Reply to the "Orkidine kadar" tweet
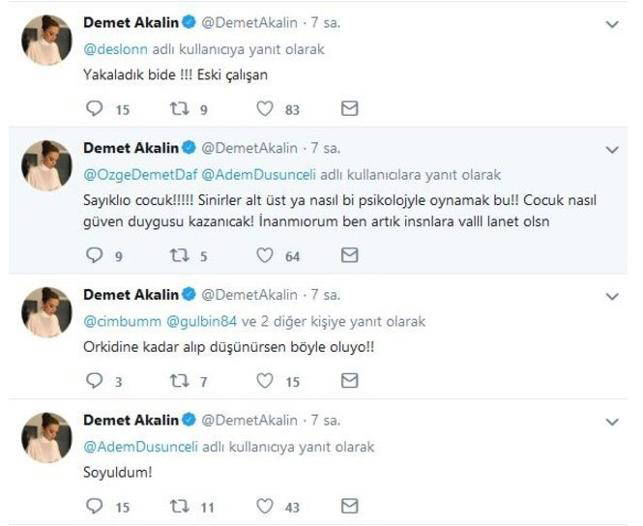The width and height of the screenshot is (643, 526). (96, 380)
